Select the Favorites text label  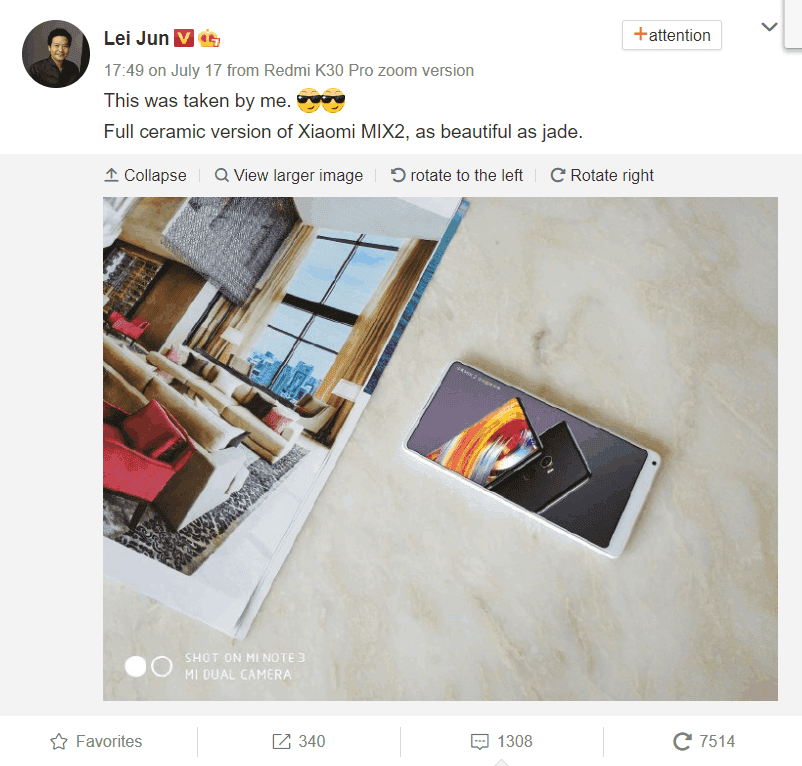[x=109, y=741]
